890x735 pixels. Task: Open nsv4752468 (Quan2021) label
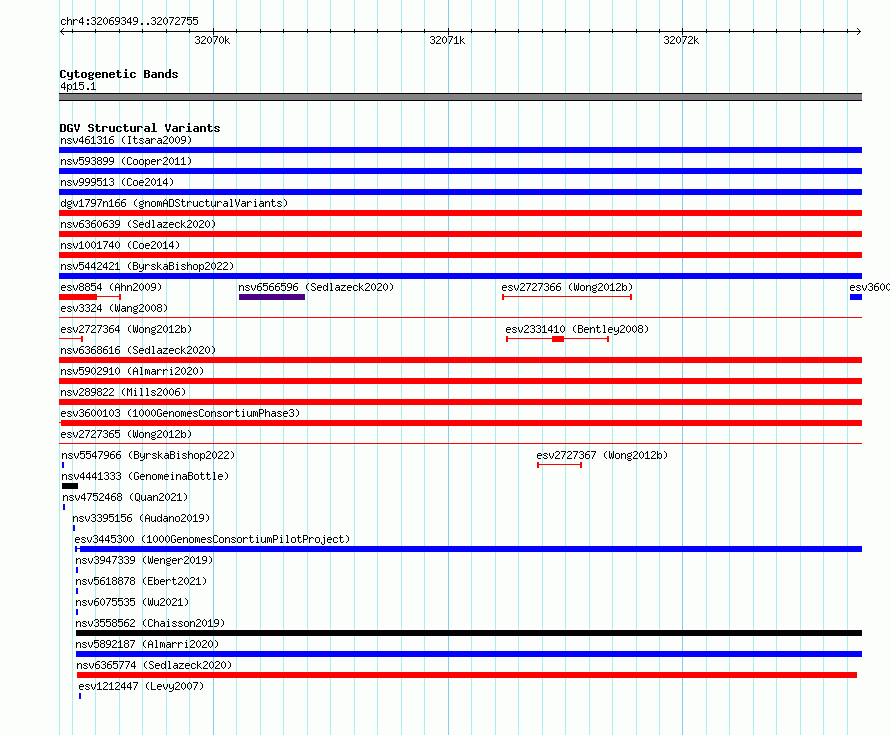coord(125,497)
